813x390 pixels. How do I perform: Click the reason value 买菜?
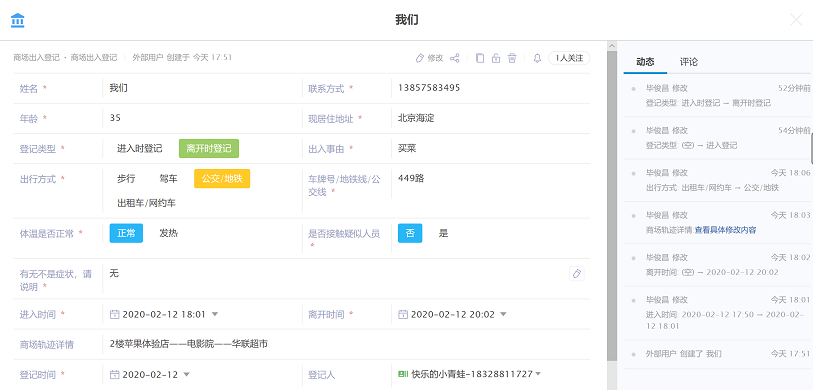(407, 149)
